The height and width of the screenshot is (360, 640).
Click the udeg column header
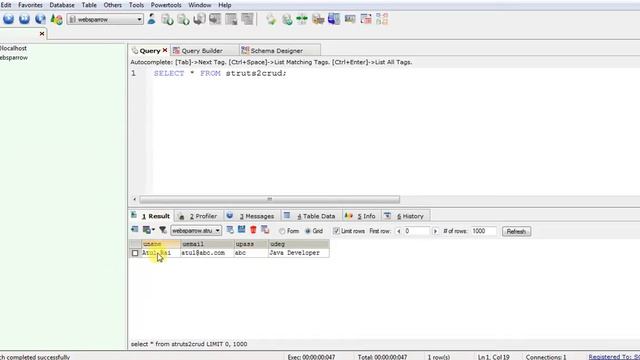pyautogui.click(x=298, y=244)
